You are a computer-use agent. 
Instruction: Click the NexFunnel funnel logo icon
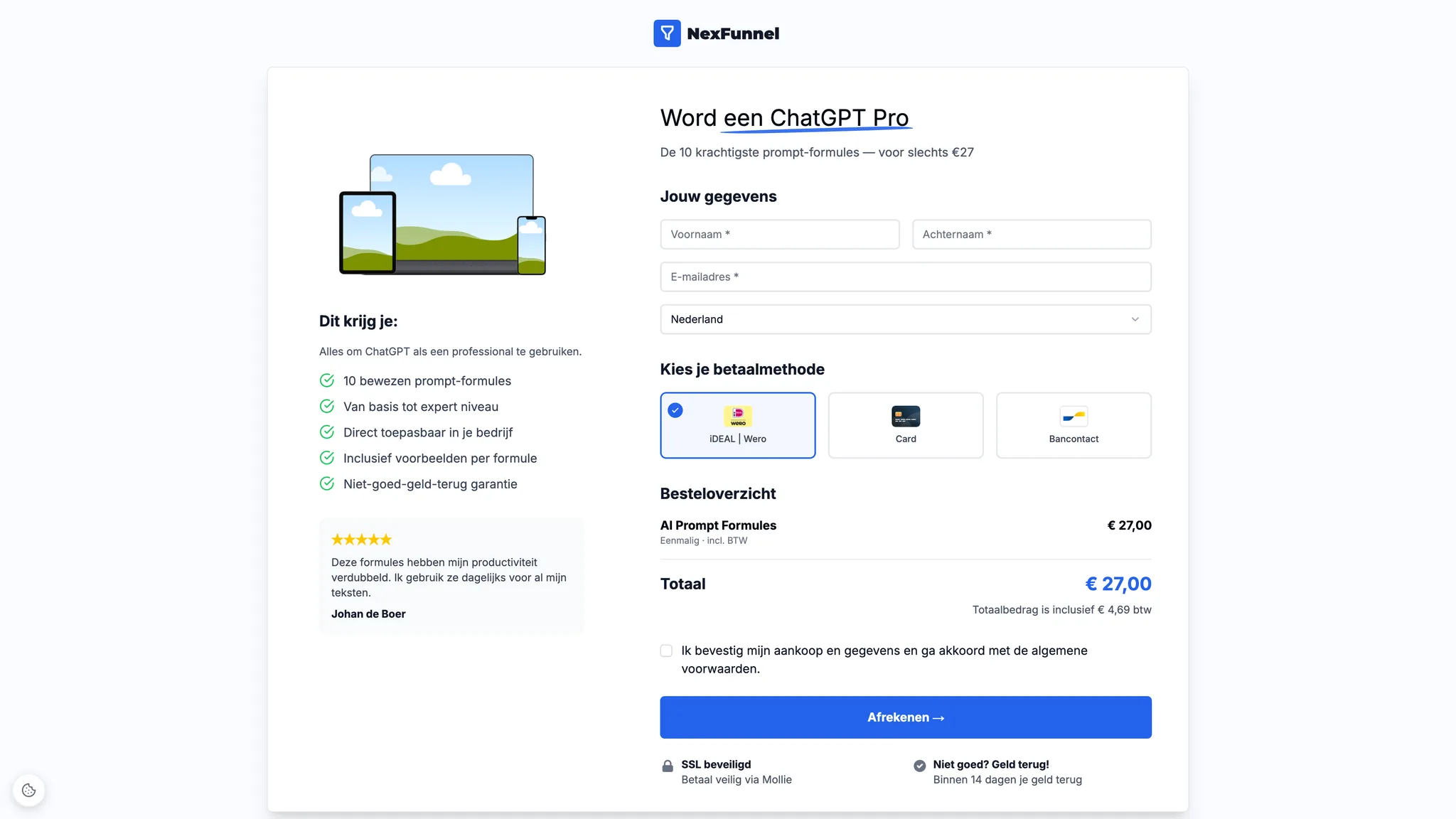tap(667, 33)
